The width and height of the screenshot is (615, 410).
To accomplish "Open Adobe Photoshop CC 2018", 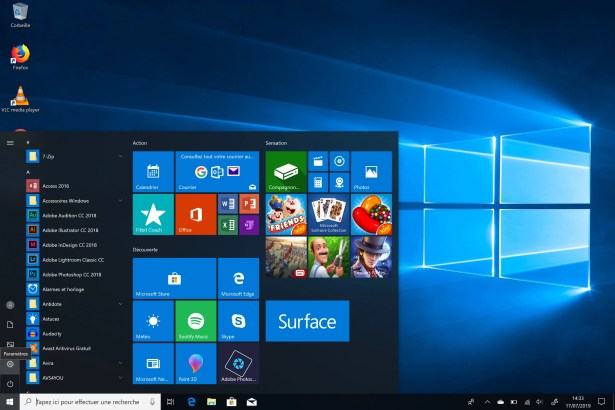I will pos(75,275).
